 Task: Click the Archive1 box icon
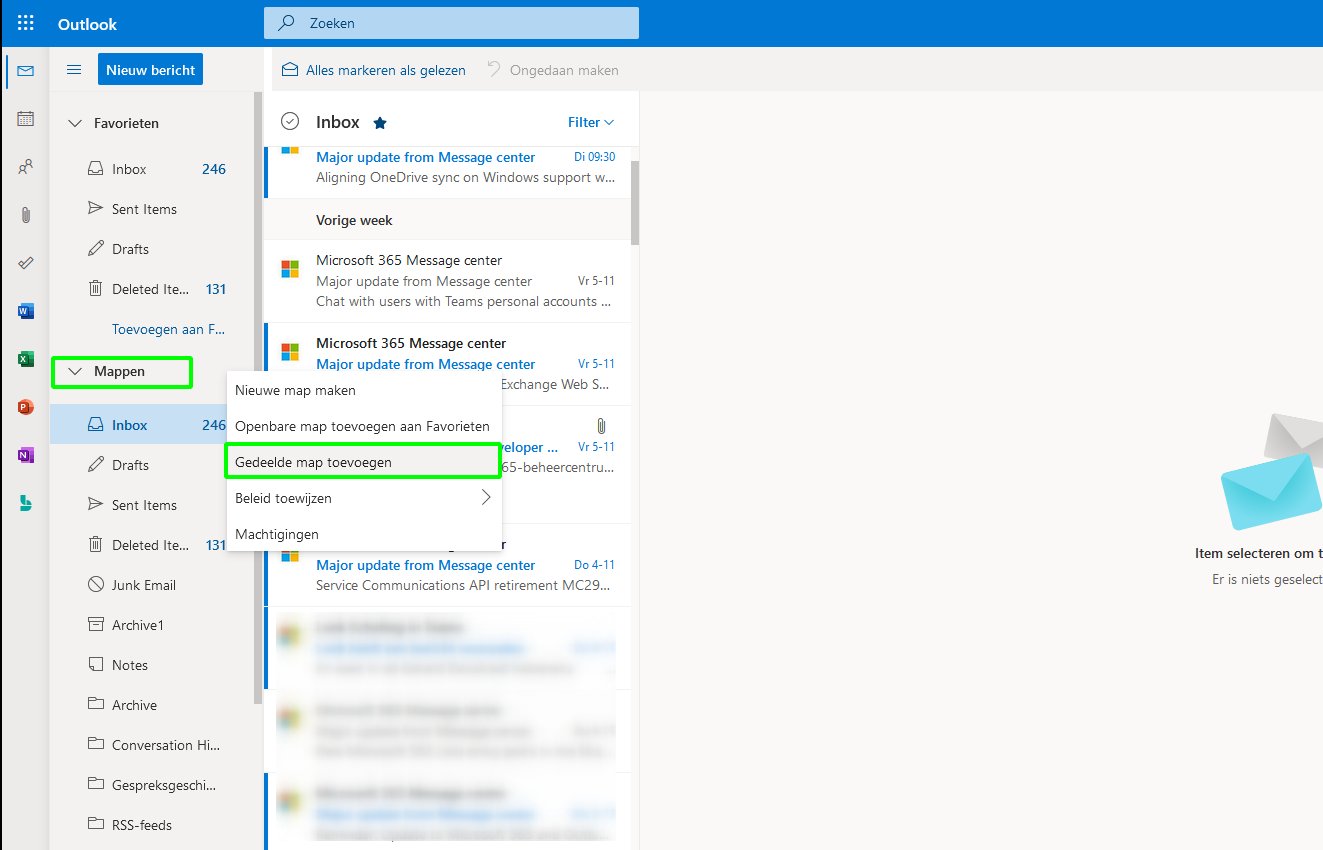coord(96,624)
